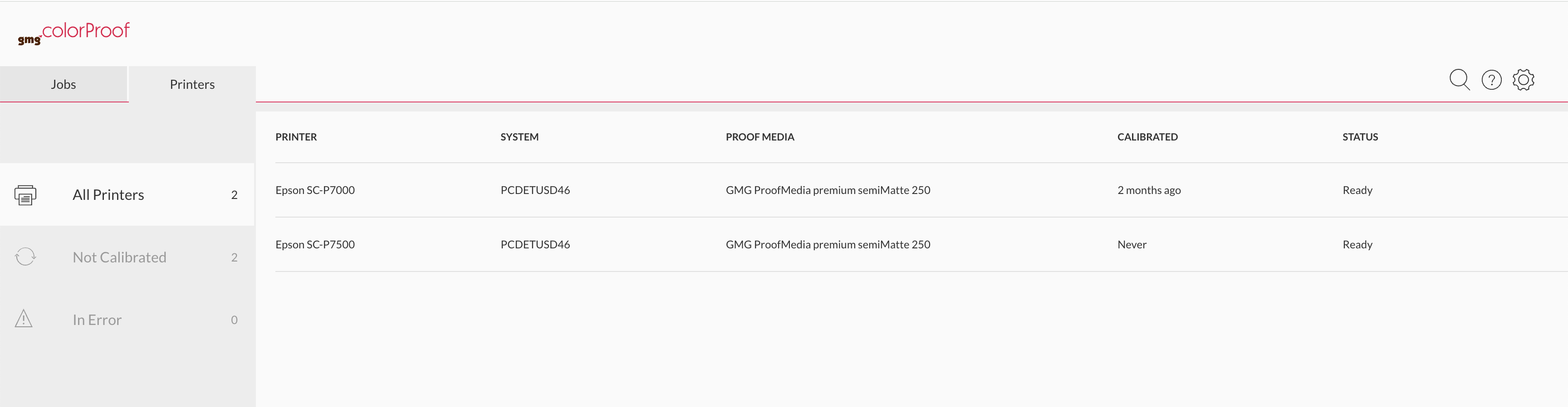Viewport: 1568px width, 407px height.
Task: Sort by the PROOF MEDIA column header
Action: click(x=759, y=137)
